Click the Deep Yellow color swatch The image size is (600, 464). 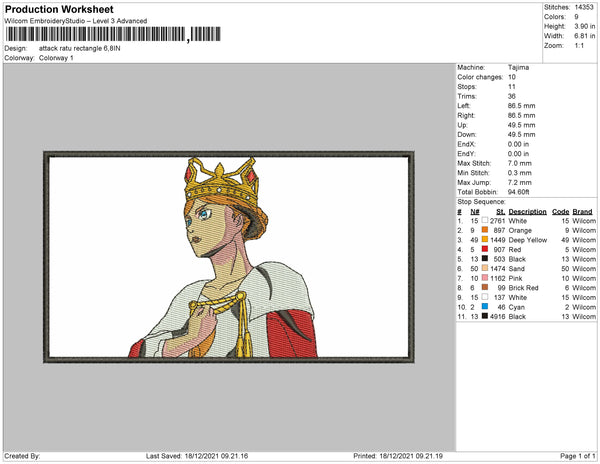pos(485,239)
